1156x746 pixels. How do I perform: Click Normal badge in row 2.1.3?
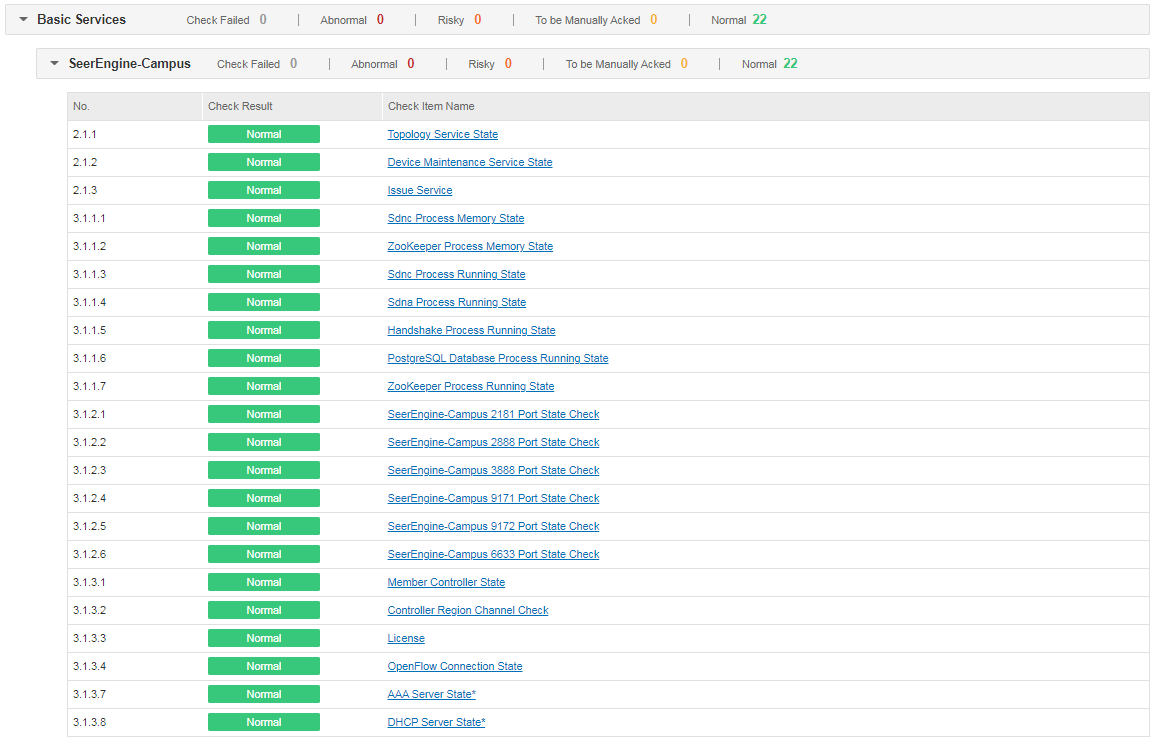(x=264, y=190)
